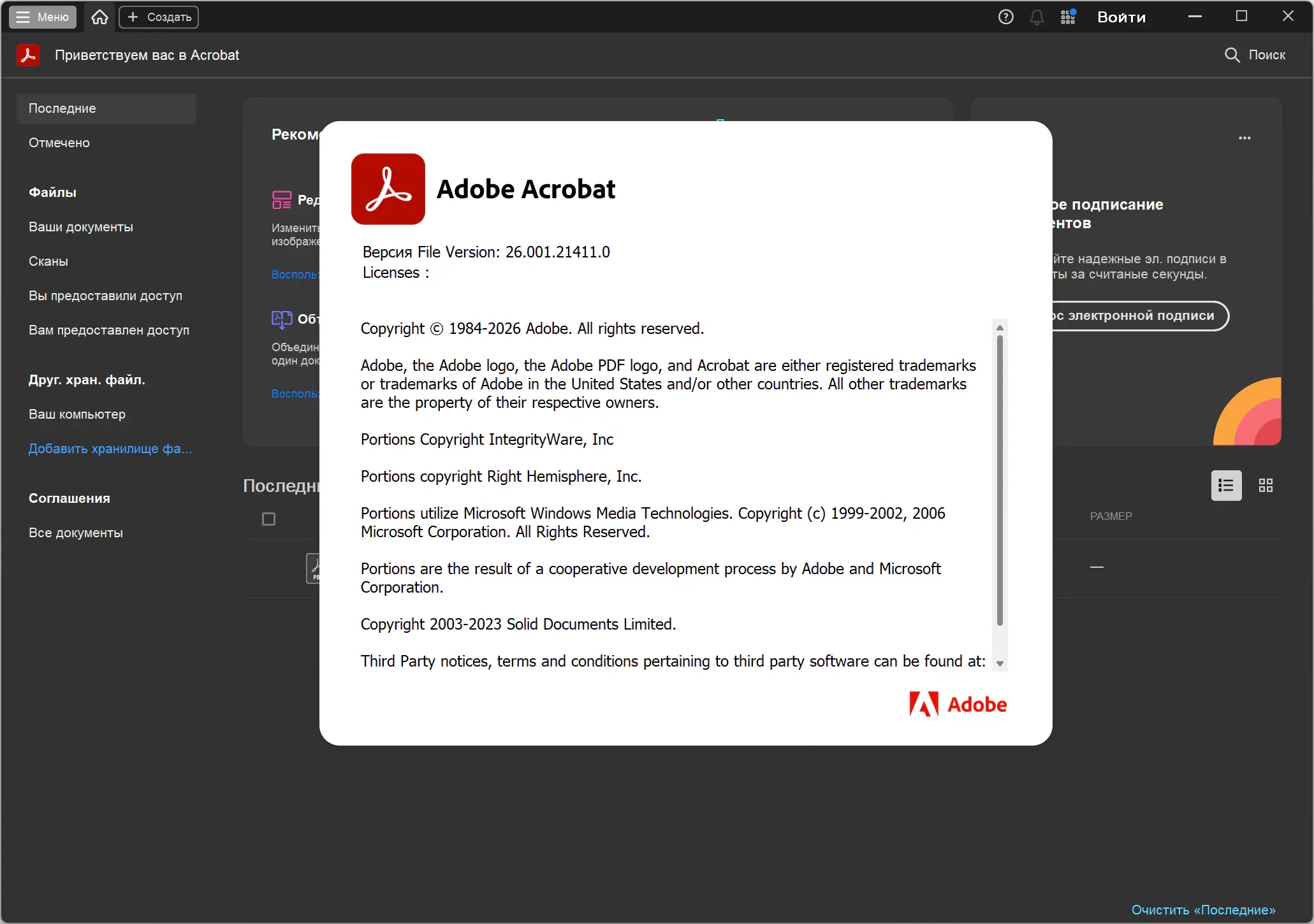Open the Home icon tab
Screen dimensions: 1314x924
tap(99, 17)
